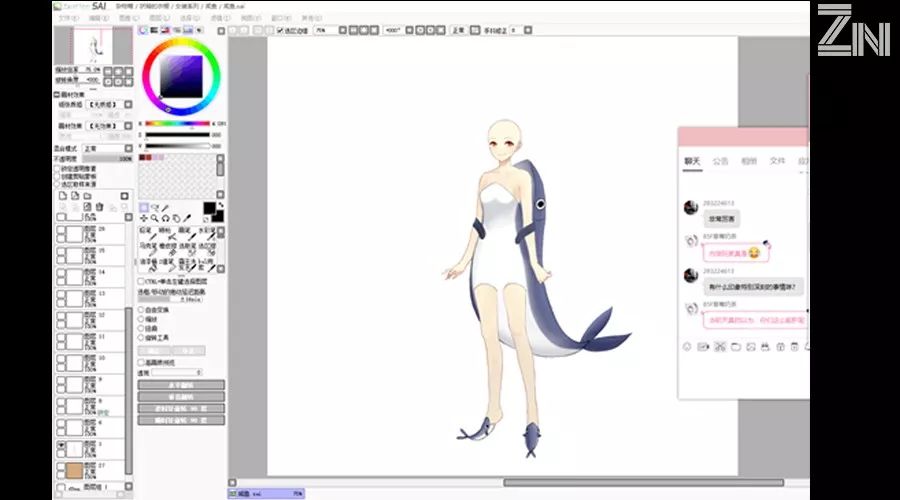Select orange layer 27 in list
This screenshot has width=900, height=500.
90,470
